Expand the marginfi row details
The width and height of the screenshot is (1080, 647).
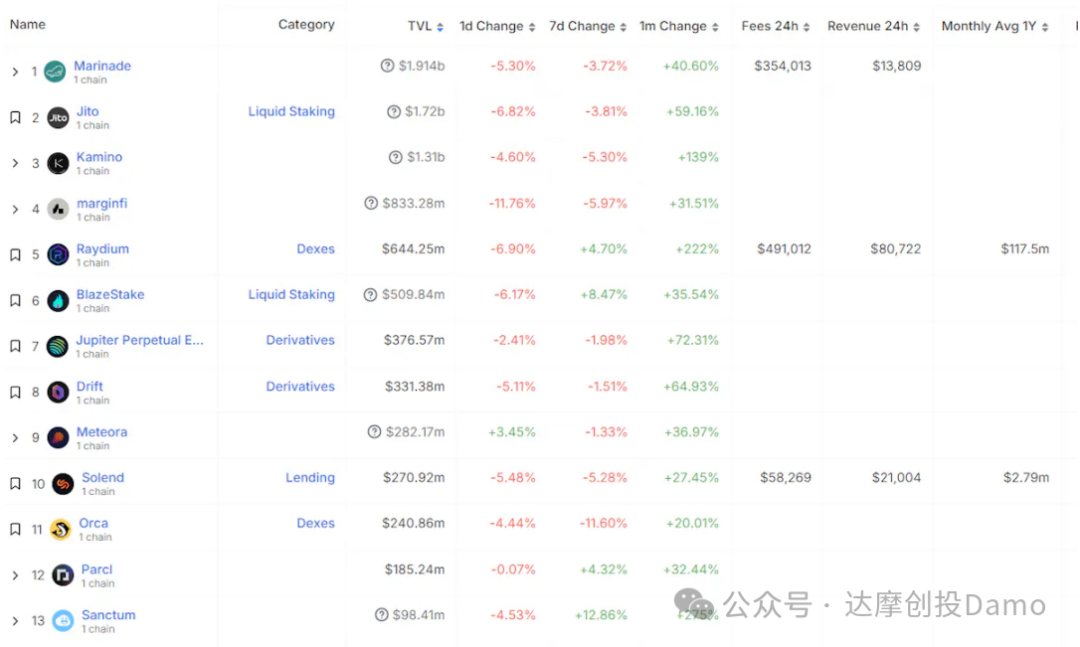[x=15, y=209]
